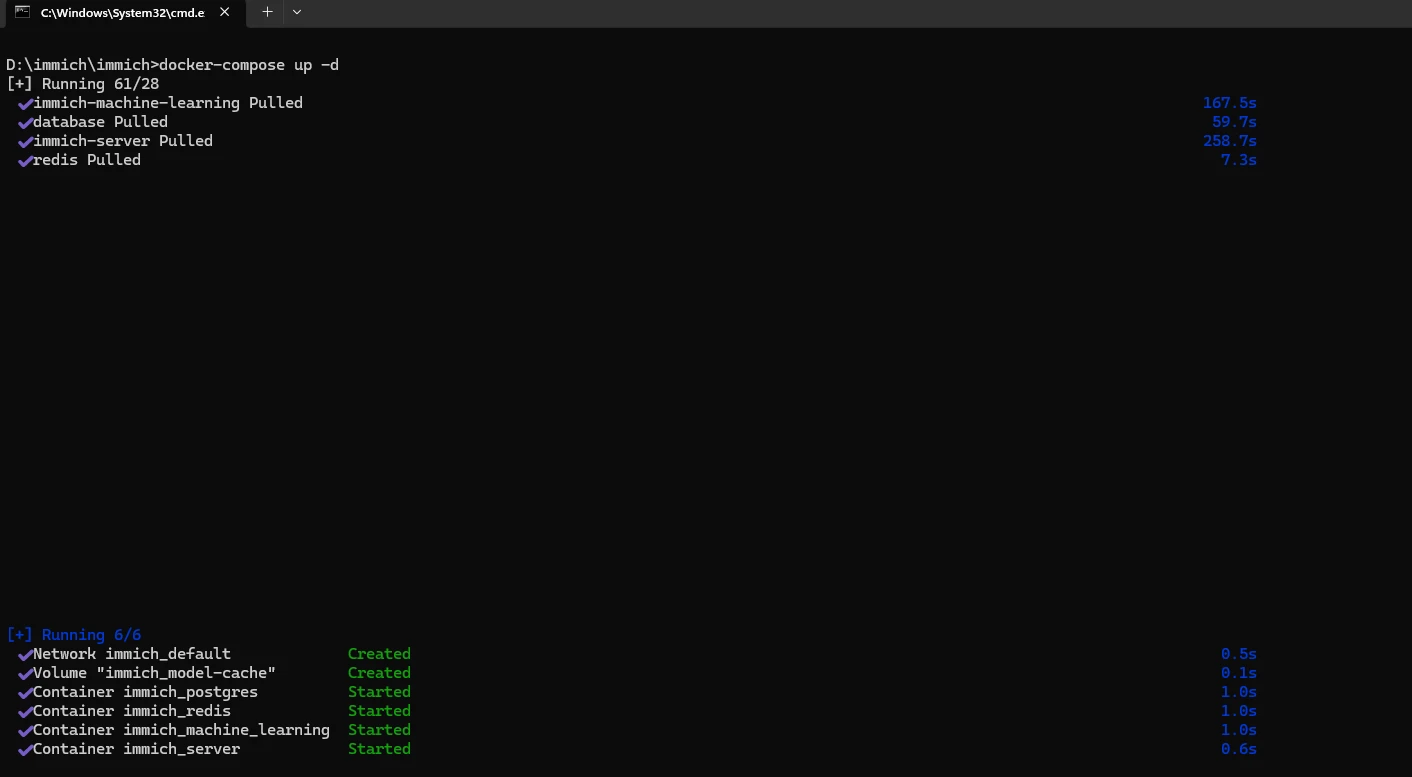Click the checkmark beside Container immich_server
The width and height of the screenshot is (1412, 777).
[x=25, y=750]
